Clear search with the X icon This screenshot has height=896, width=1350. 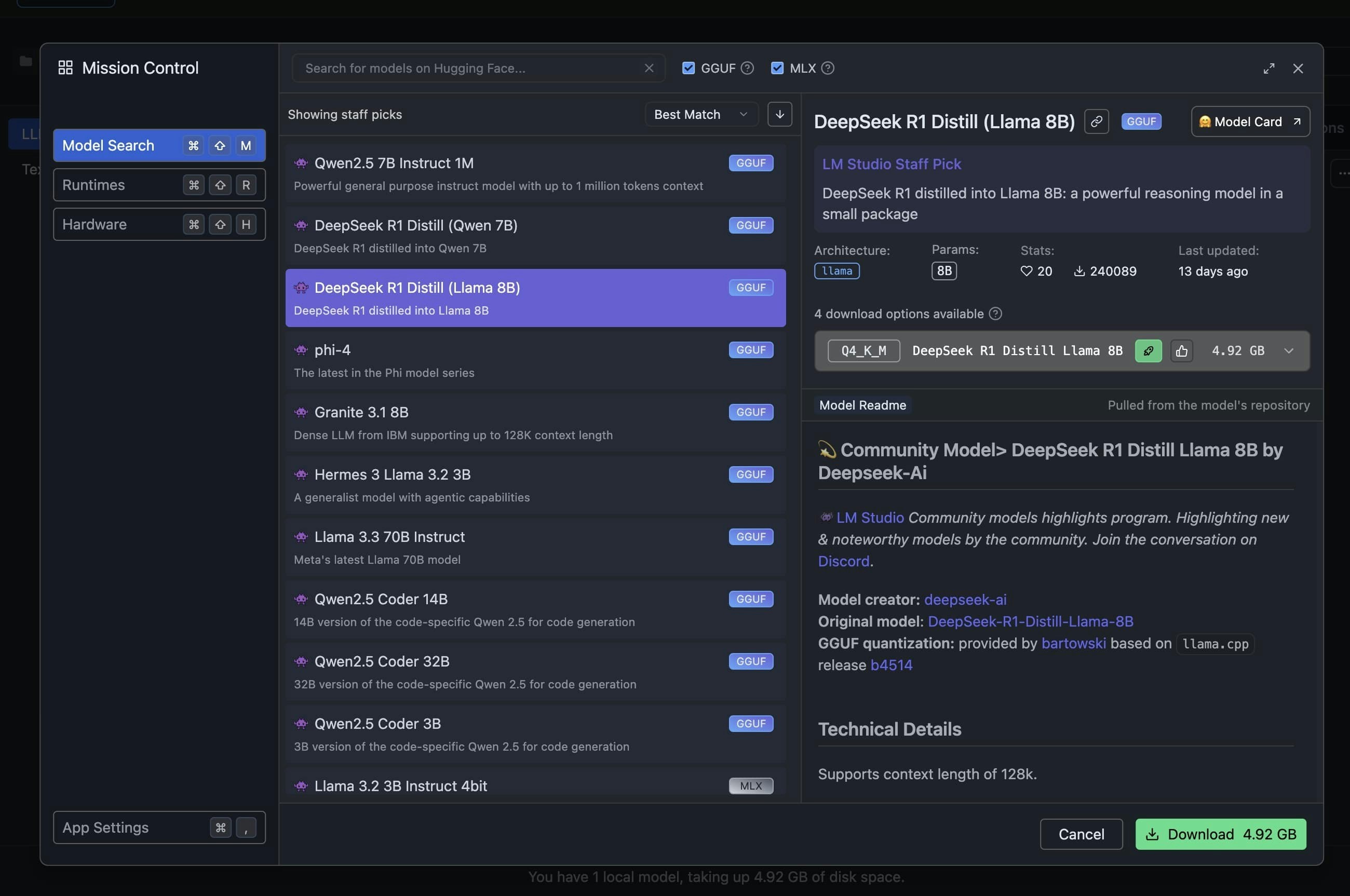click(x=649, y=68)
